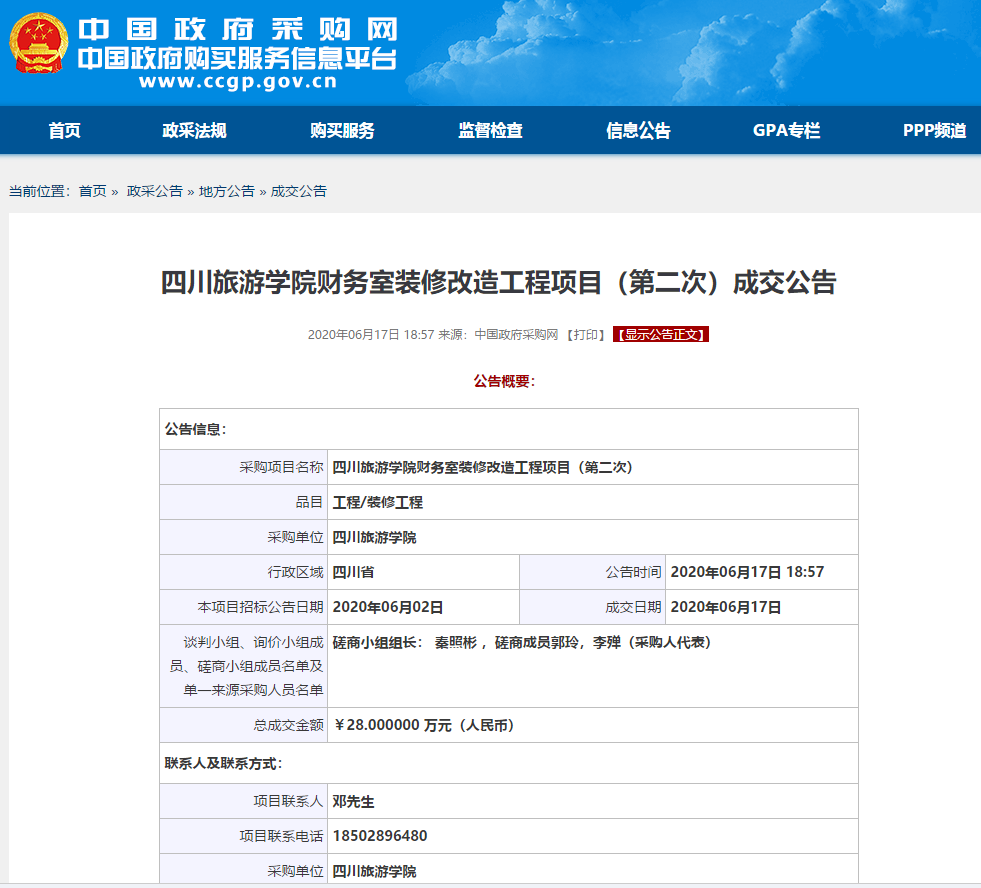
Task: Open the GPA专栏 navigation menu item
Action: (x=786, y=130)
